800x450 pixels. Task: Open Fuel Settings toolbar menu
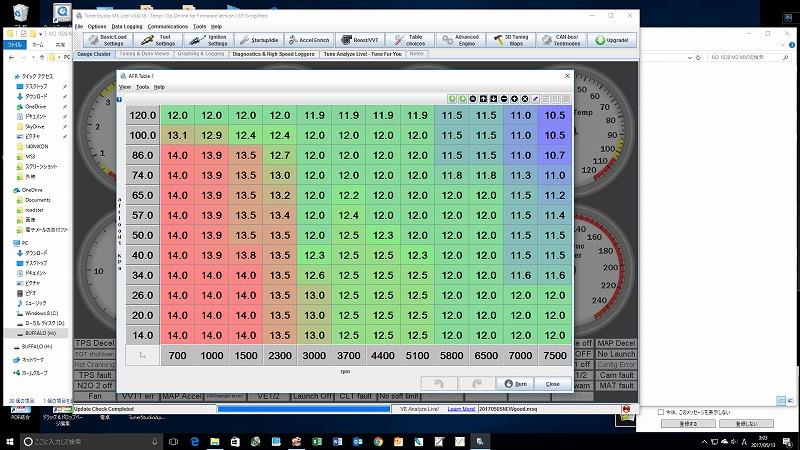point(159,40)
